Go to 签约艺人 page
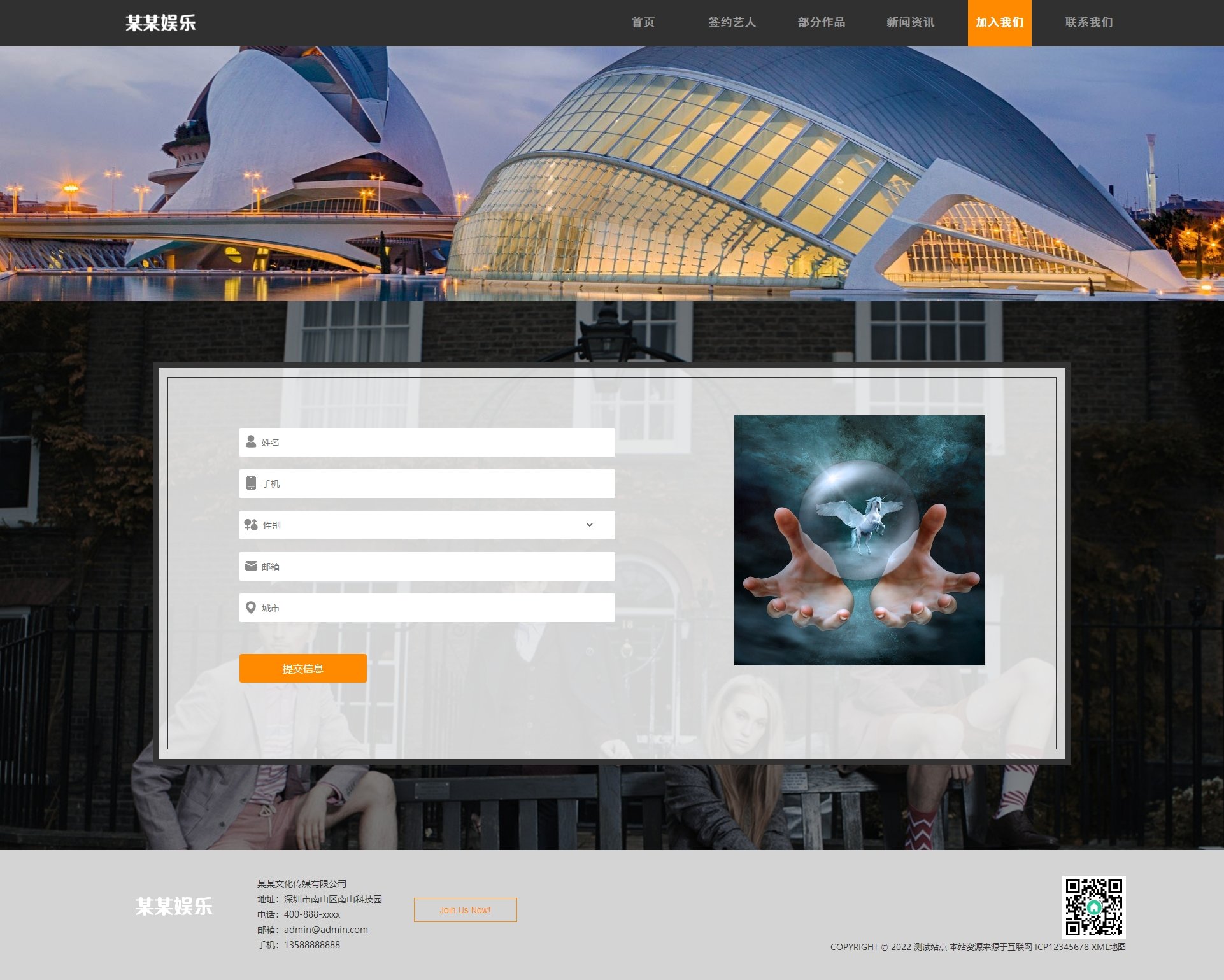Image resolution: width=1224 pixels, height=980 pixels. [732, 23]
